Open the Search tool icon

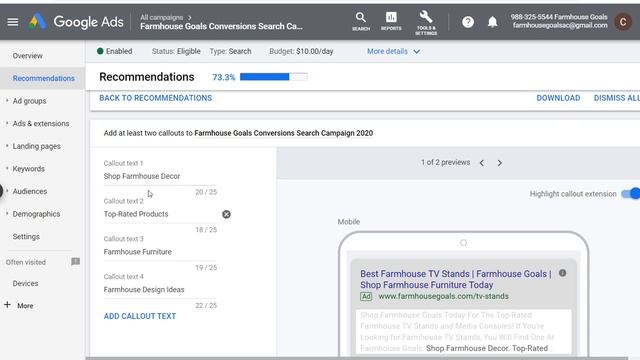[x=361, y=21]
